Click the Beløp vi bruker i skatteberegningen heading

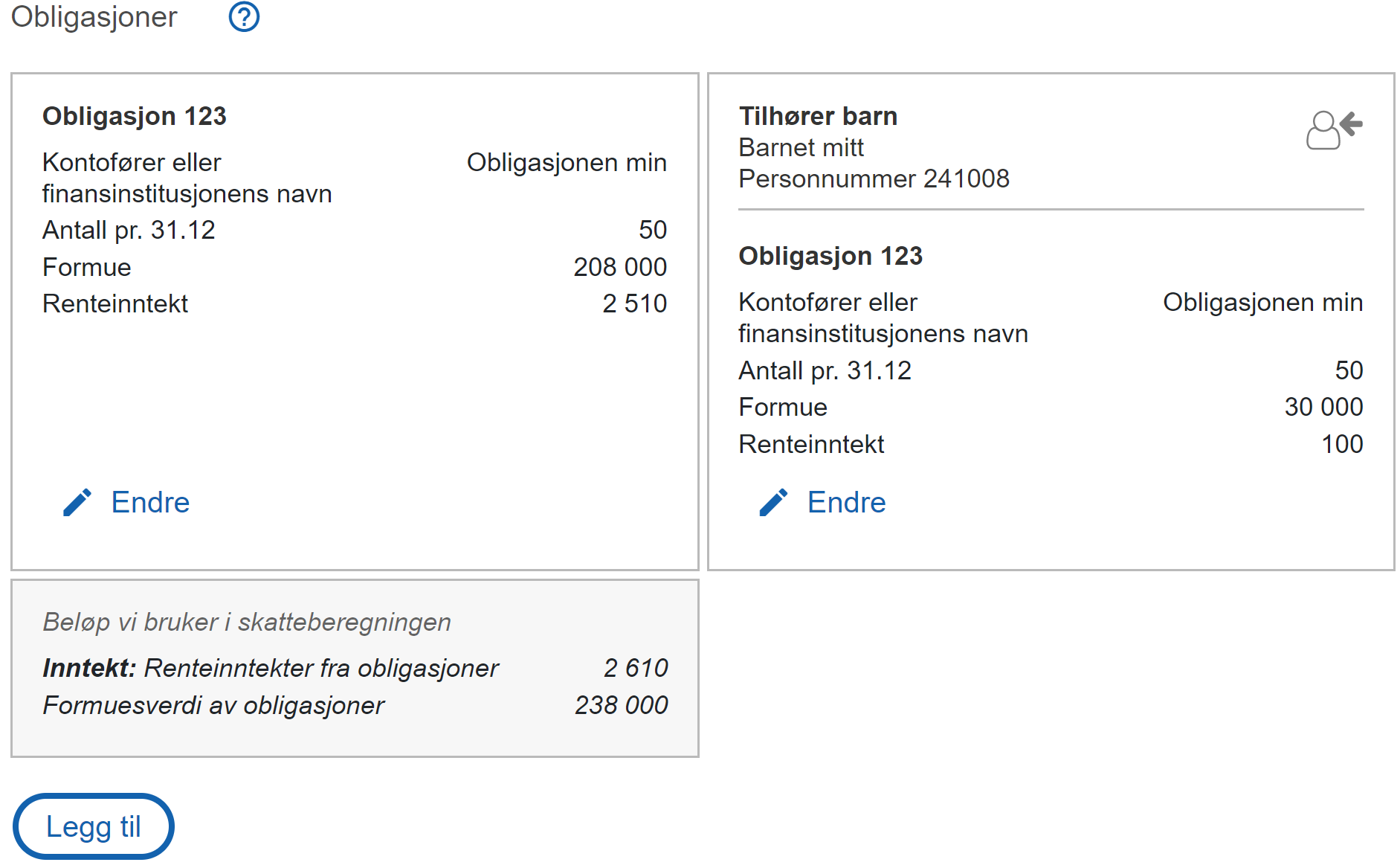[x=247, y=622]
